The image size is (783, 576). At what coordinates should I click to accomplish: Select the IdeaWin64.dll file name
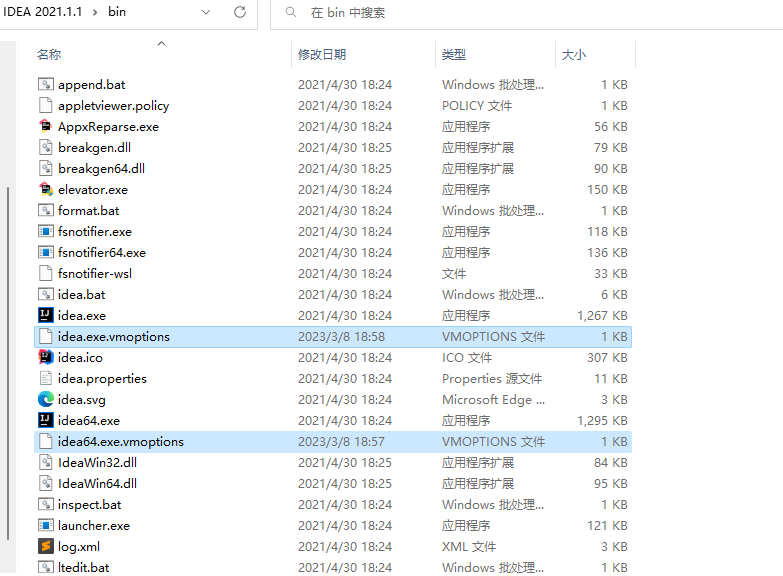click(x=97, y=484)
